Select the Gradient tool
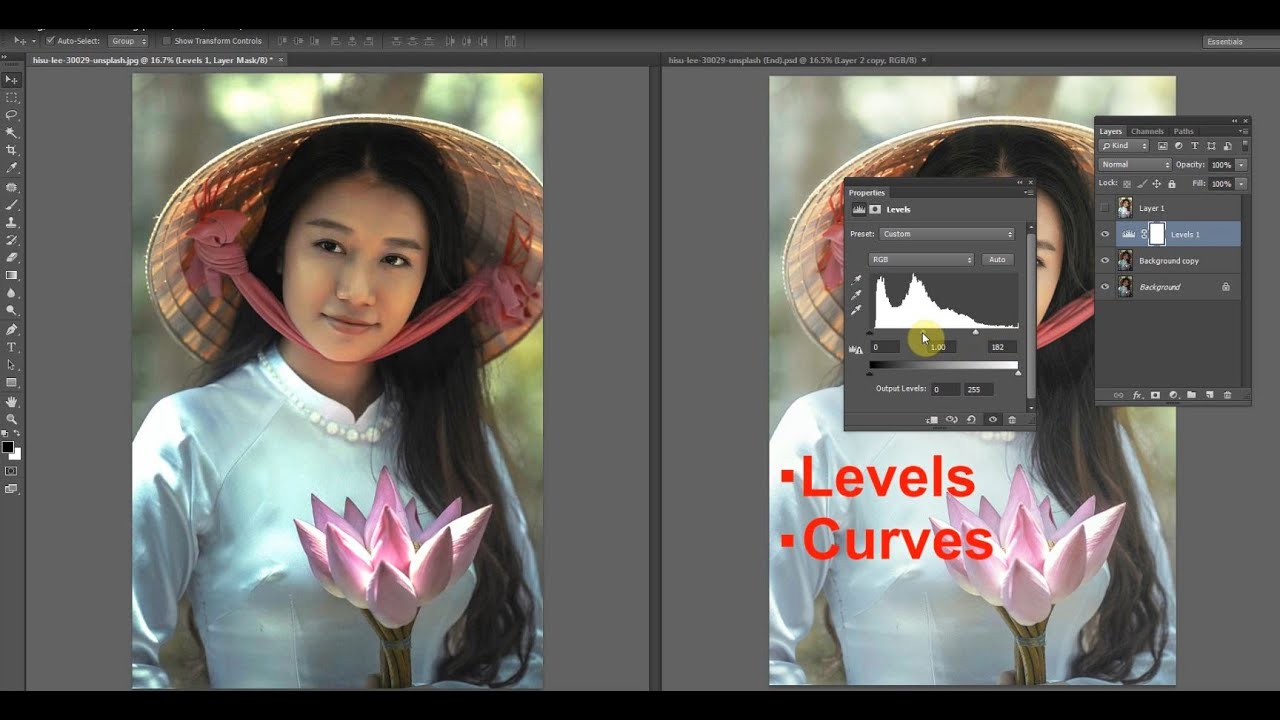The image size is (1280, 720). click(x=12, y=275)
